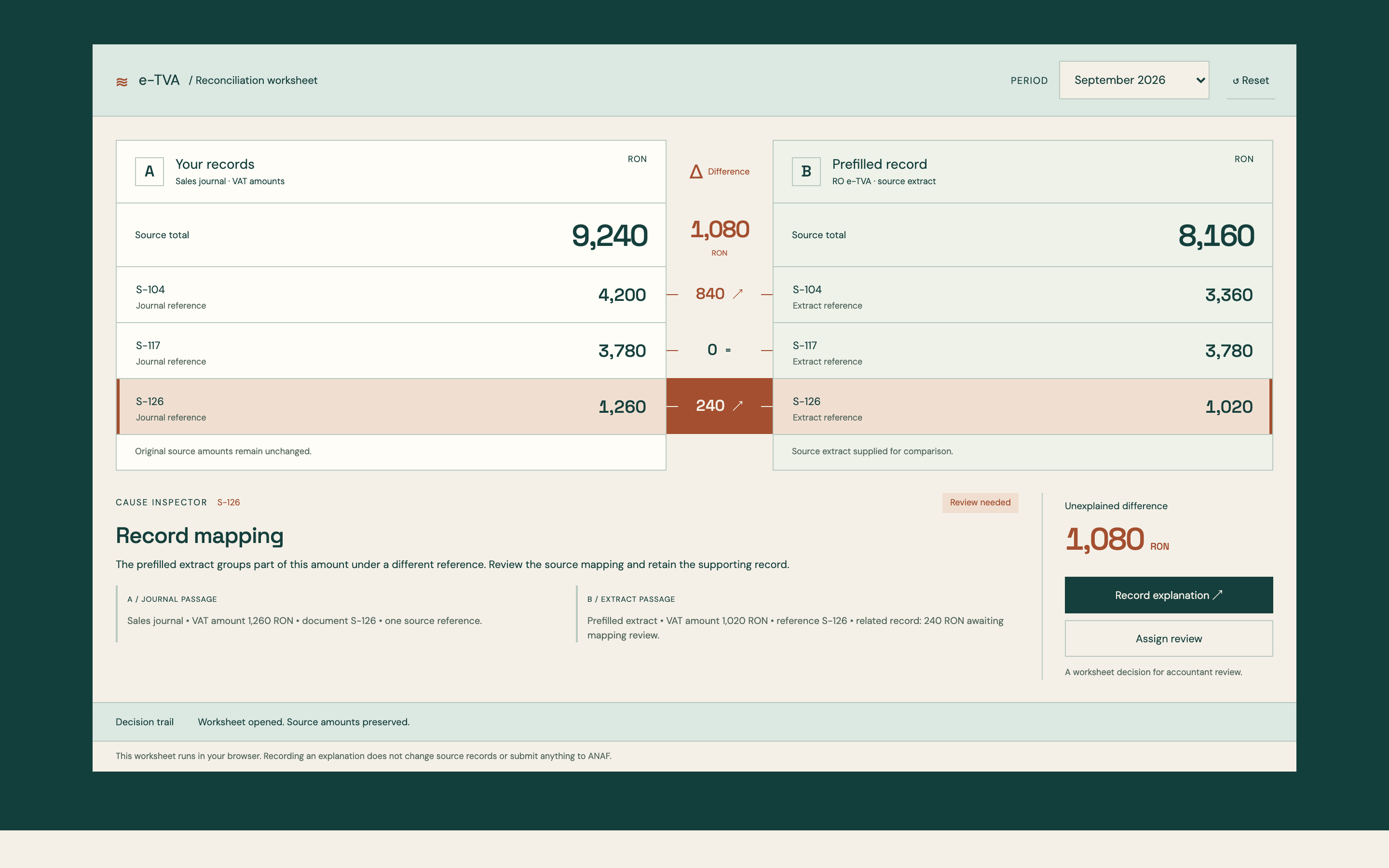This screenshot has width=1389, height=868.
Task: Click the Record mapping heading
Action: [199, 536]
